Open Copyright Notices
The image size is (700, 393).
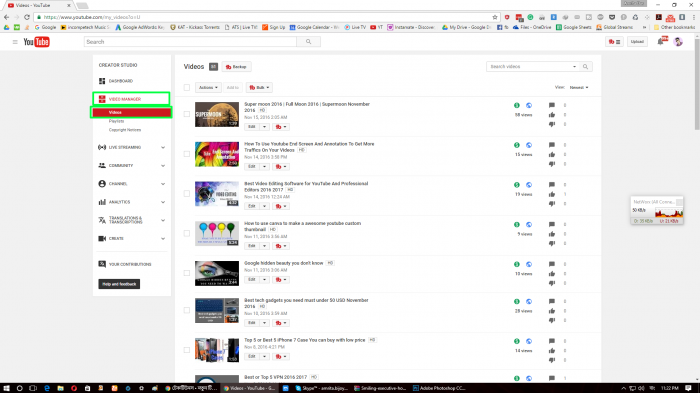(x=125, y=130)
